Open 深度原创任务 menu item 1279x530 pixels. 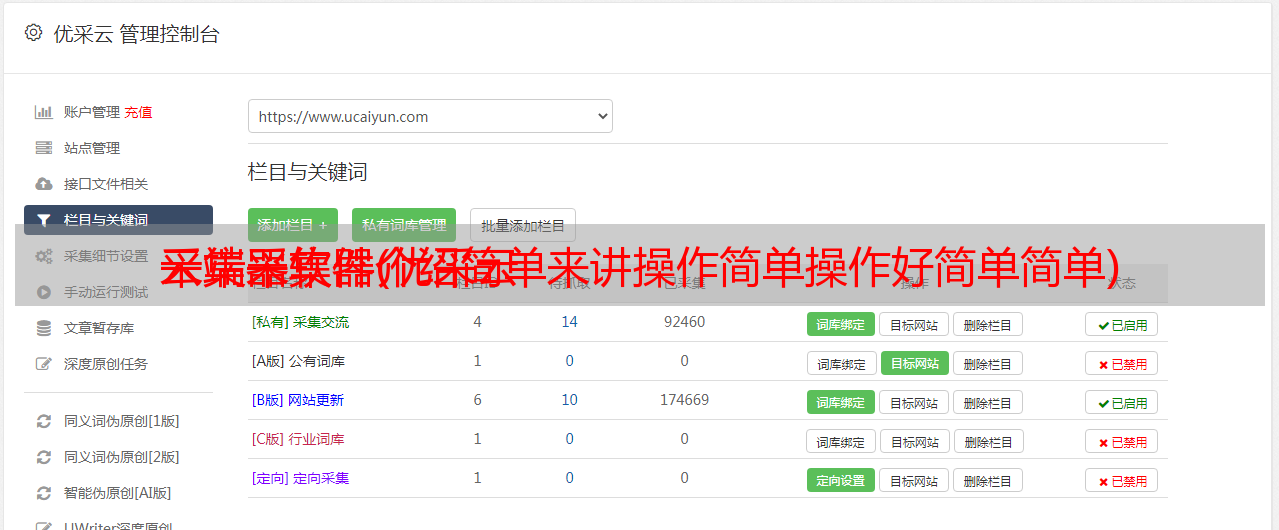(x=106, y=364)
